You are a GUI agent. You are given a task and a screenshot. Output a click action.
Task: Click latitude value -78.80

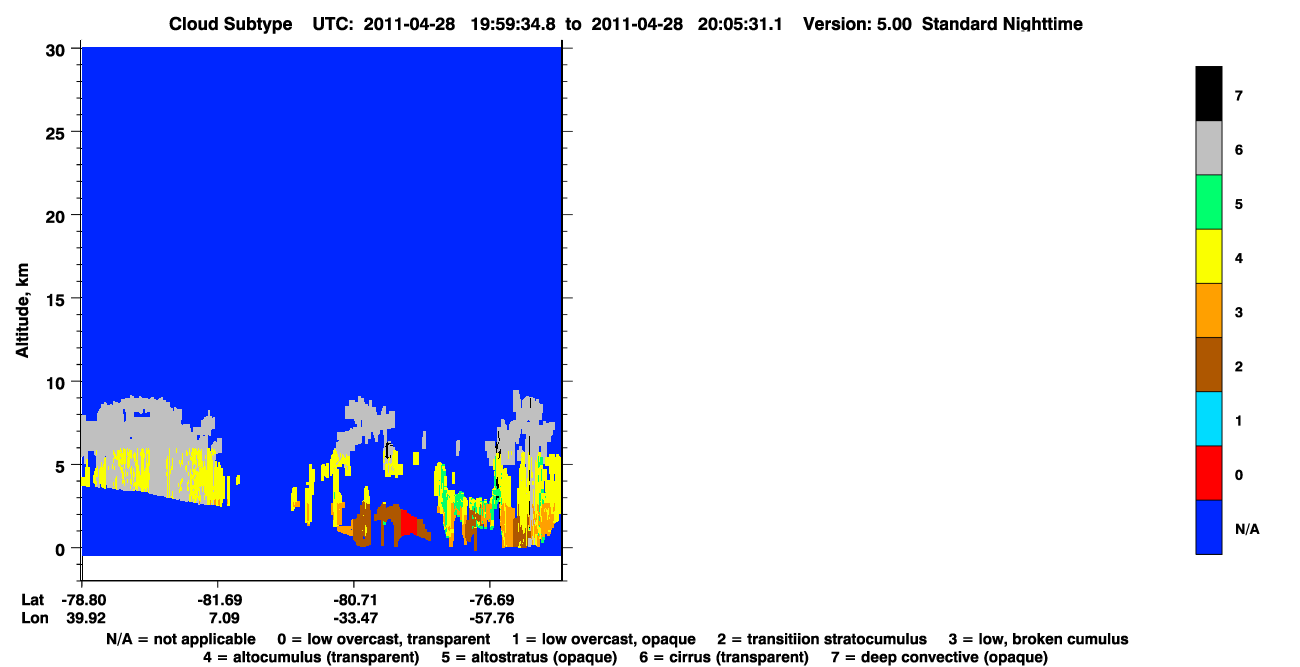pyautogui.click(x=83, y=600)
